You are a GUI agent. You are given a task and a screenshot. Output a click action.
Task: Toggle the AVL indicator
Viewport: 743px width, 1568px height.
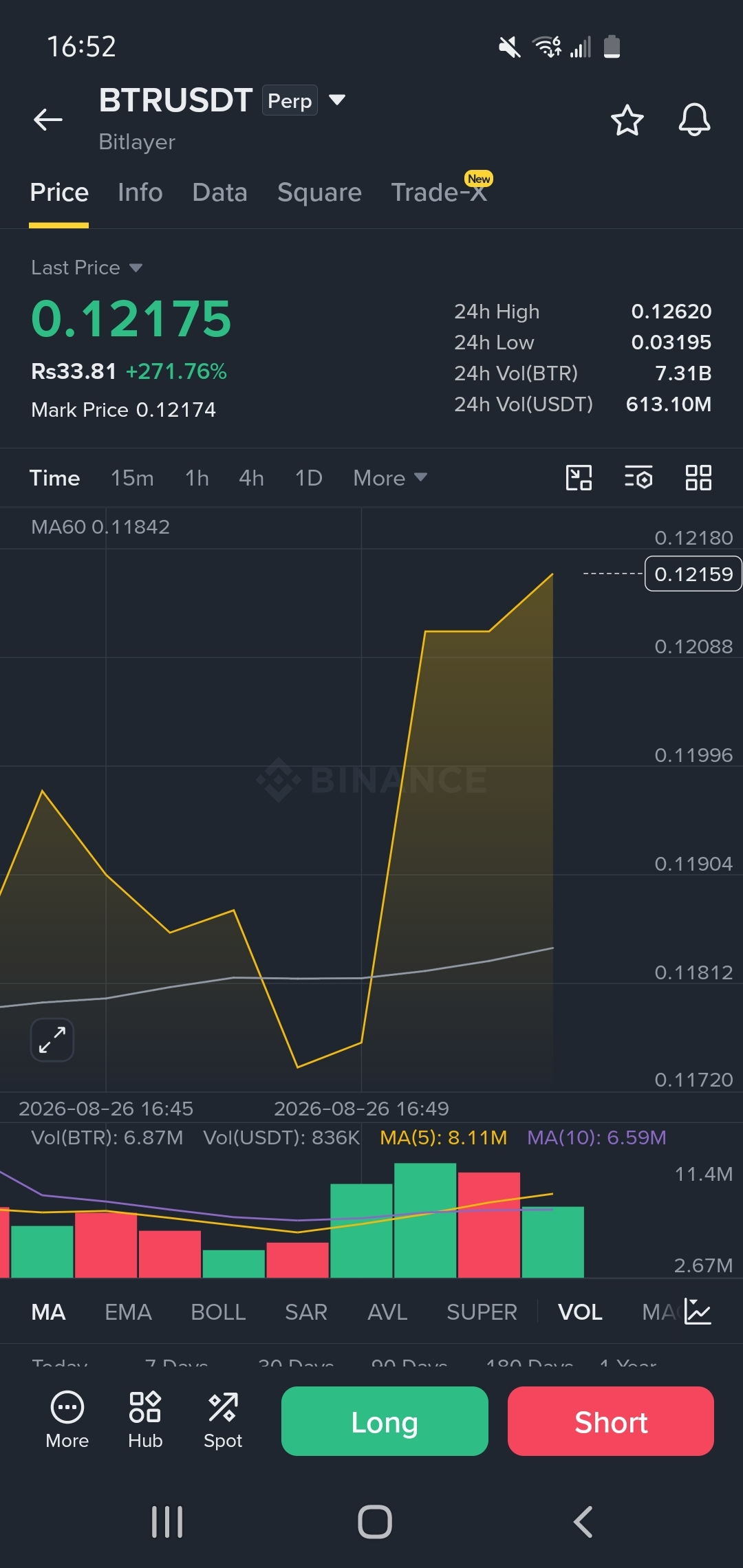[387, 1312]
